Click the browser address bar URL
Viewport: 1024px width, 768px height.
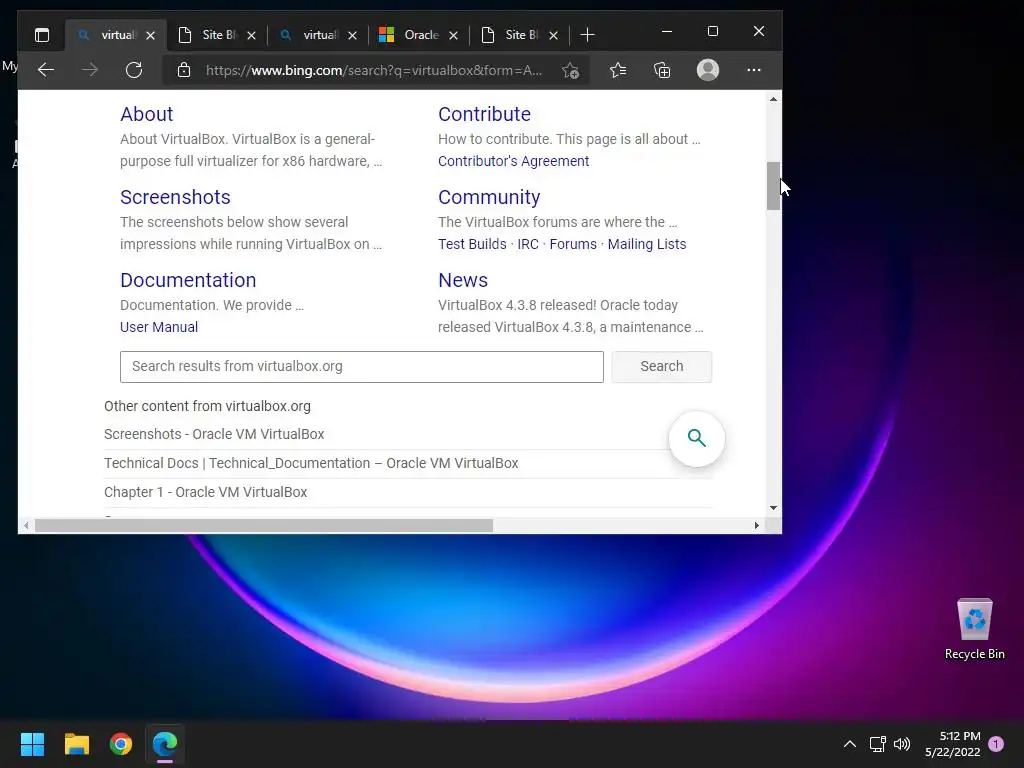[x=374, y=71]
